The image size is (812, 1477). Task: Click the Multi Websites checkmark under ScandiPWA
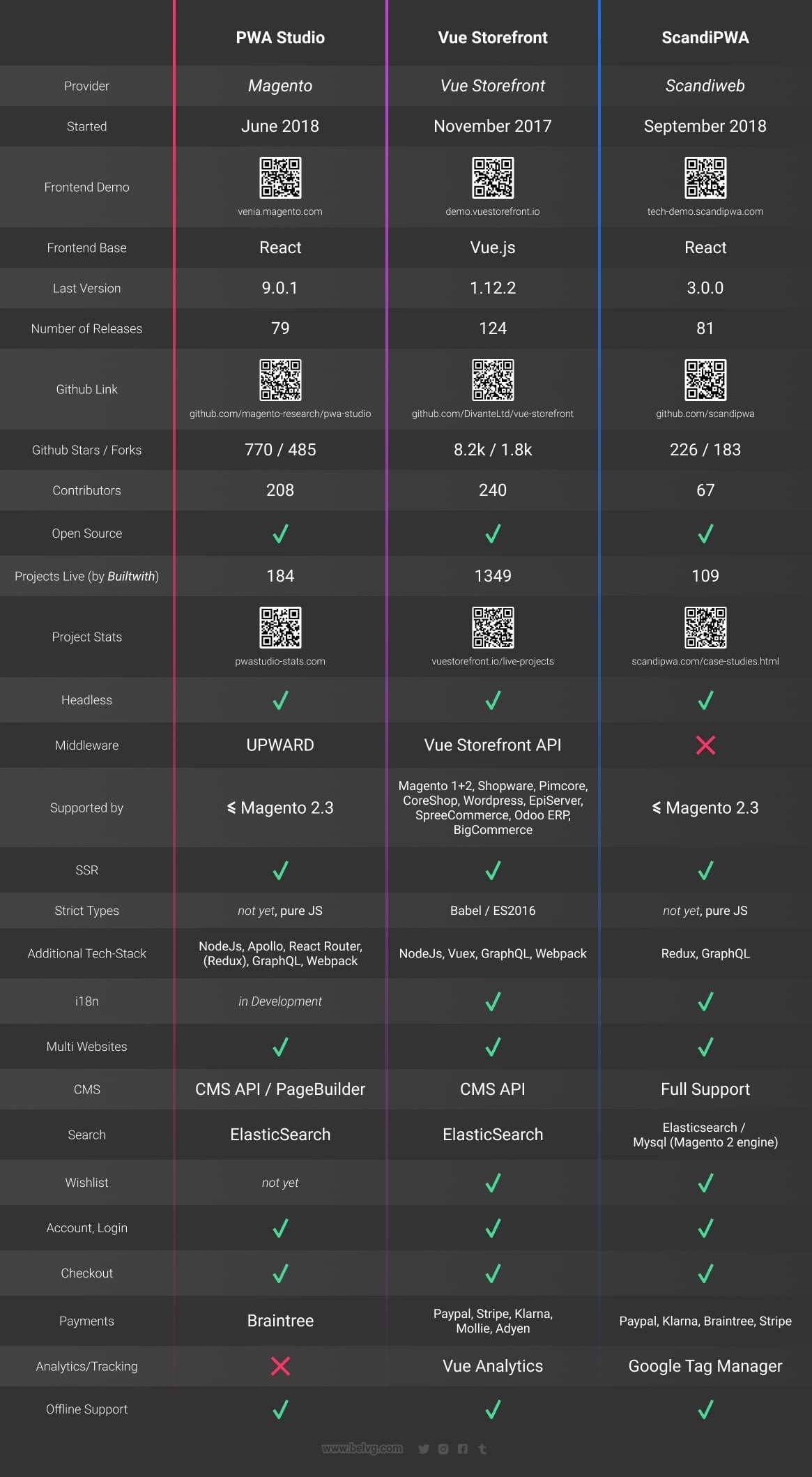pyautogui.click(x=705, y=1047)
